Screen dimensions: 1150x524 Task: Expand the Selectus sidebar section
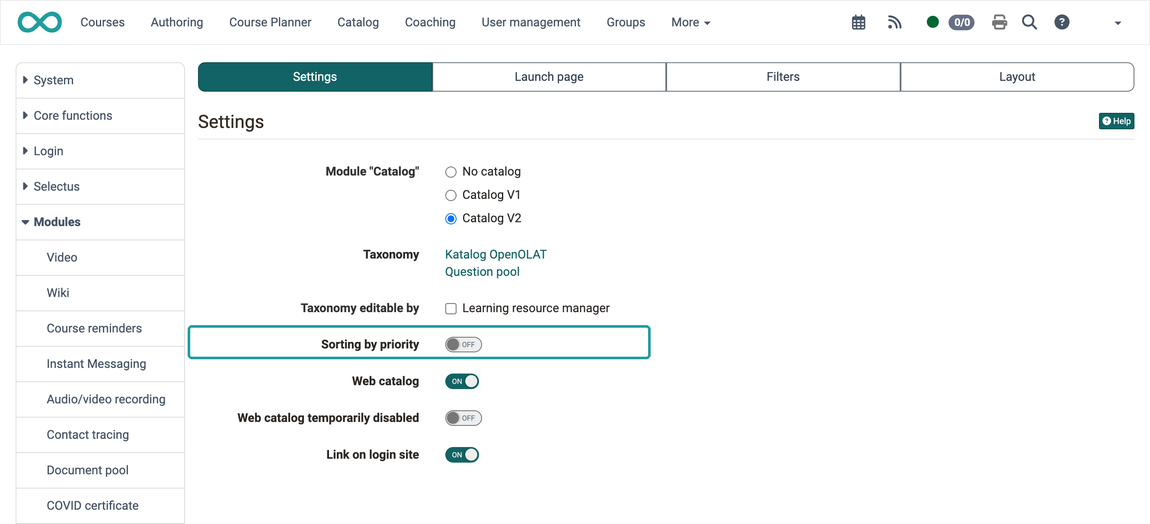tap(100, 186)
